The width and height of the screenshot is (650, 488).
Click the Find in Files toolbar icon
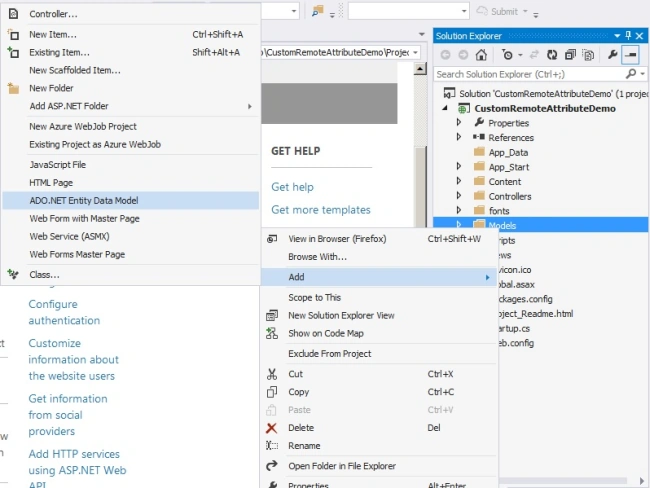click(x=318, y=11)
